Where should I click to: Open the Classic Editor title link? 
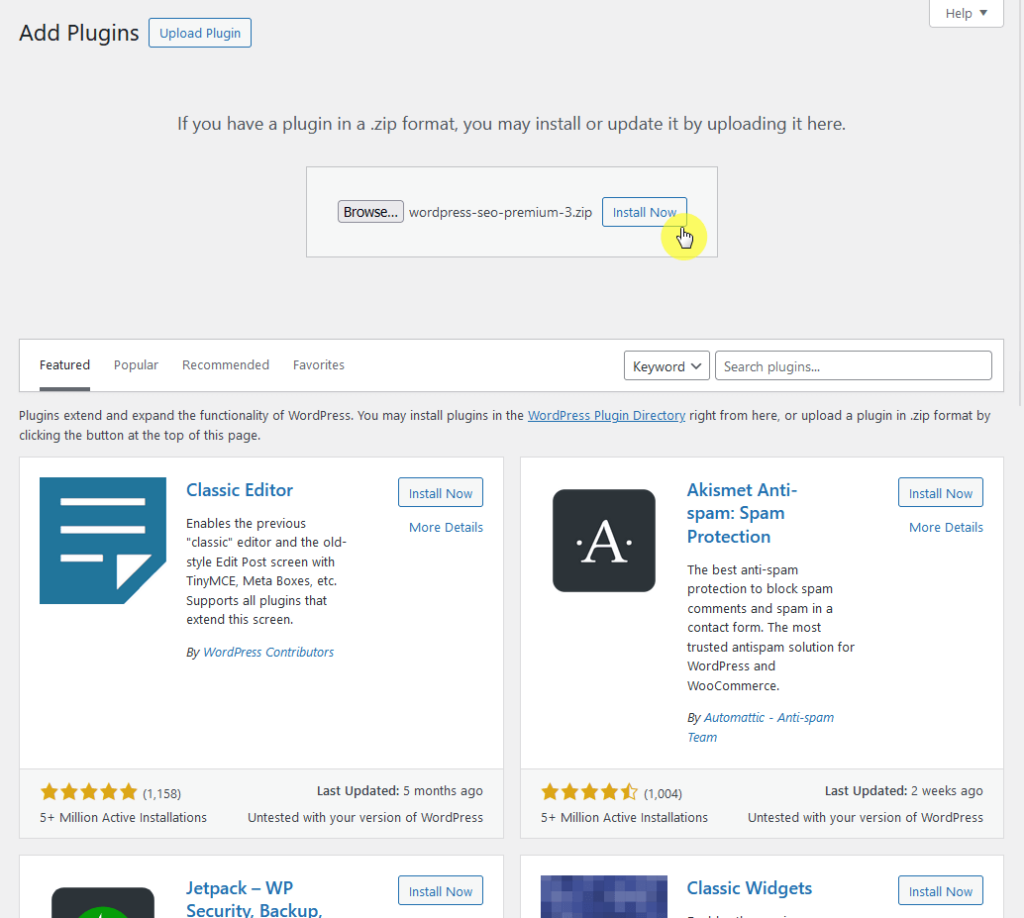[239, 490]
